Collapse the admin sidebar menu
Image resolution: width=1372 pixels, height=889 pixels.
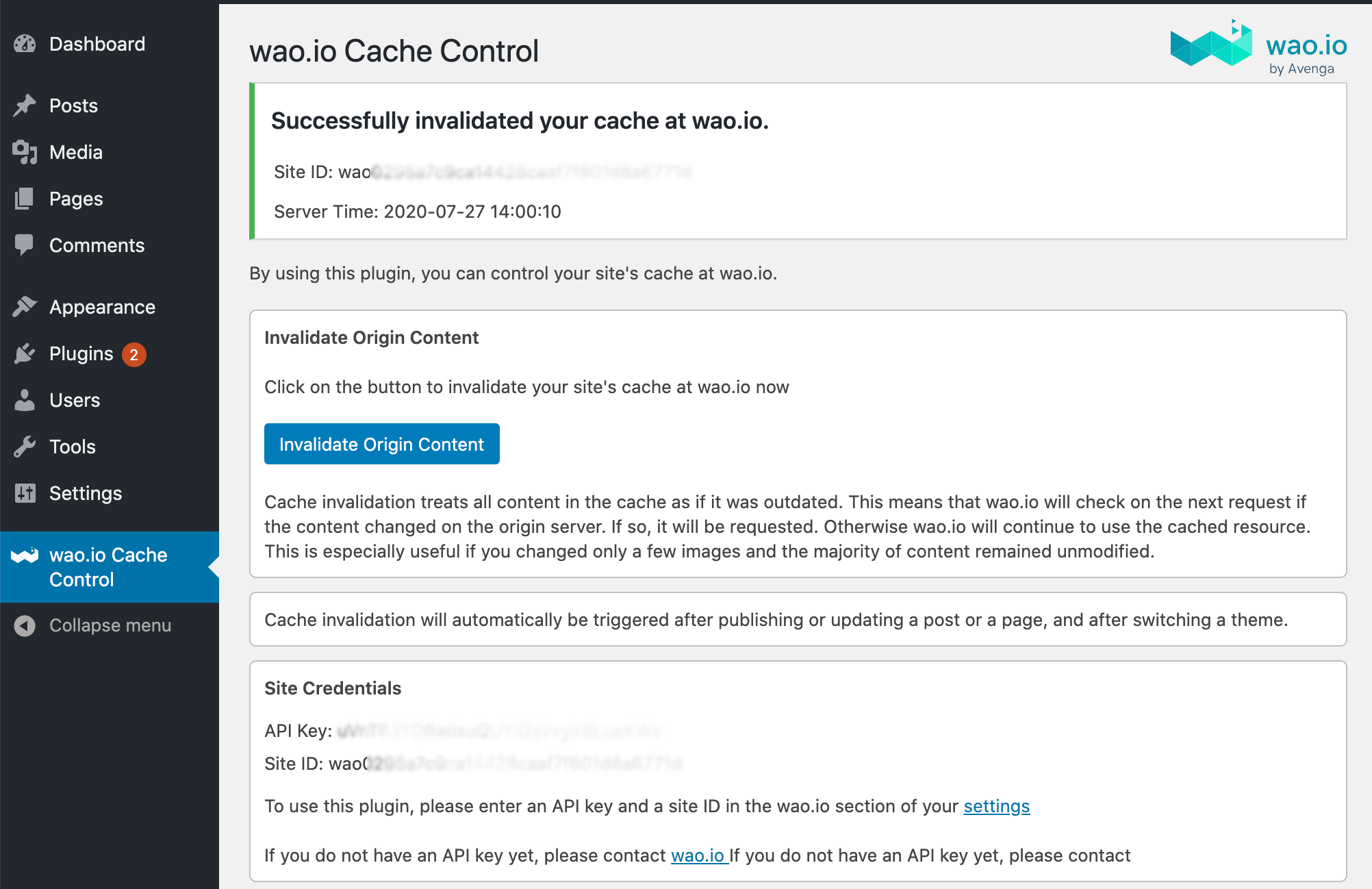tap(110, 625)
